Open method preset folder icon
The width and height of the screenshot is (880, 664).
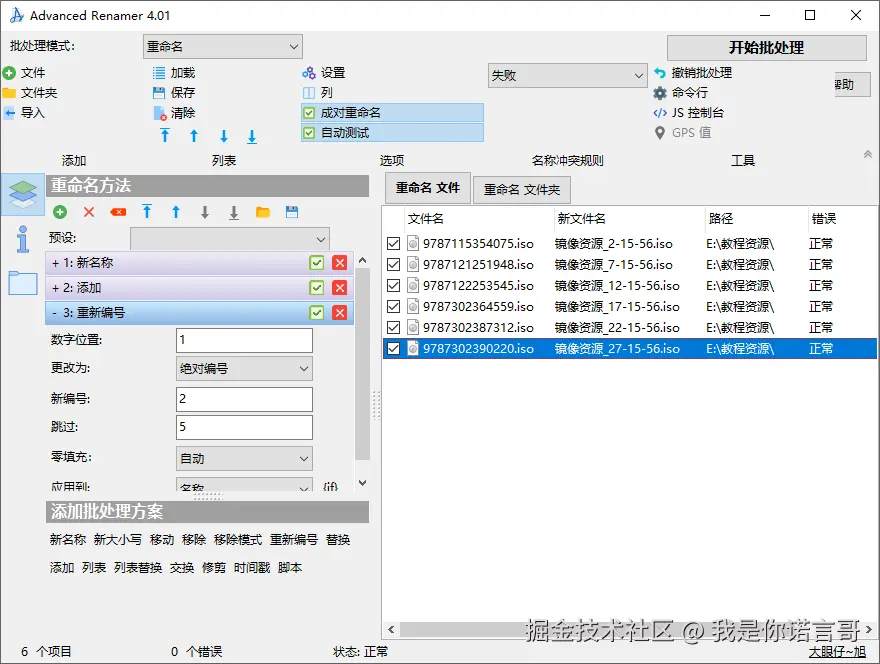(x=263, y=212)
